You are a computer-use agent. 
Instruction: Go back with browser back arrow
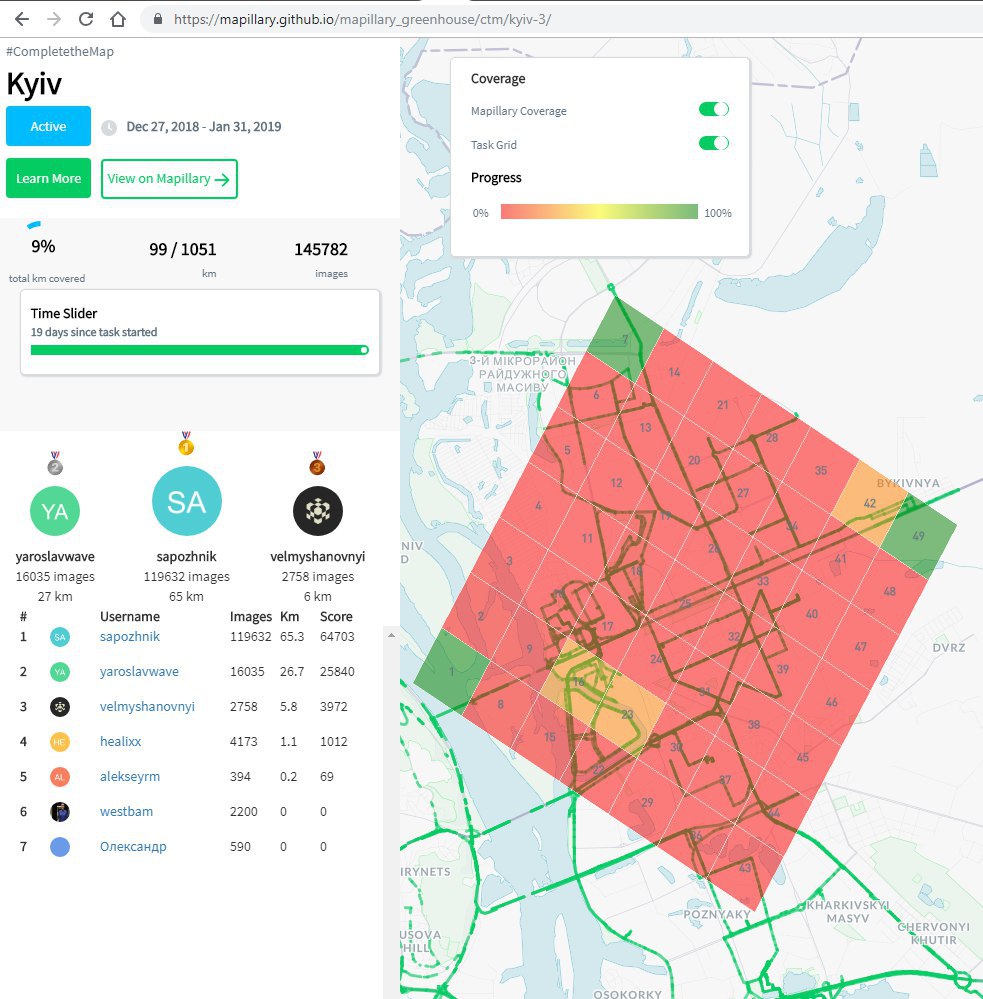[x=22, y=19]
